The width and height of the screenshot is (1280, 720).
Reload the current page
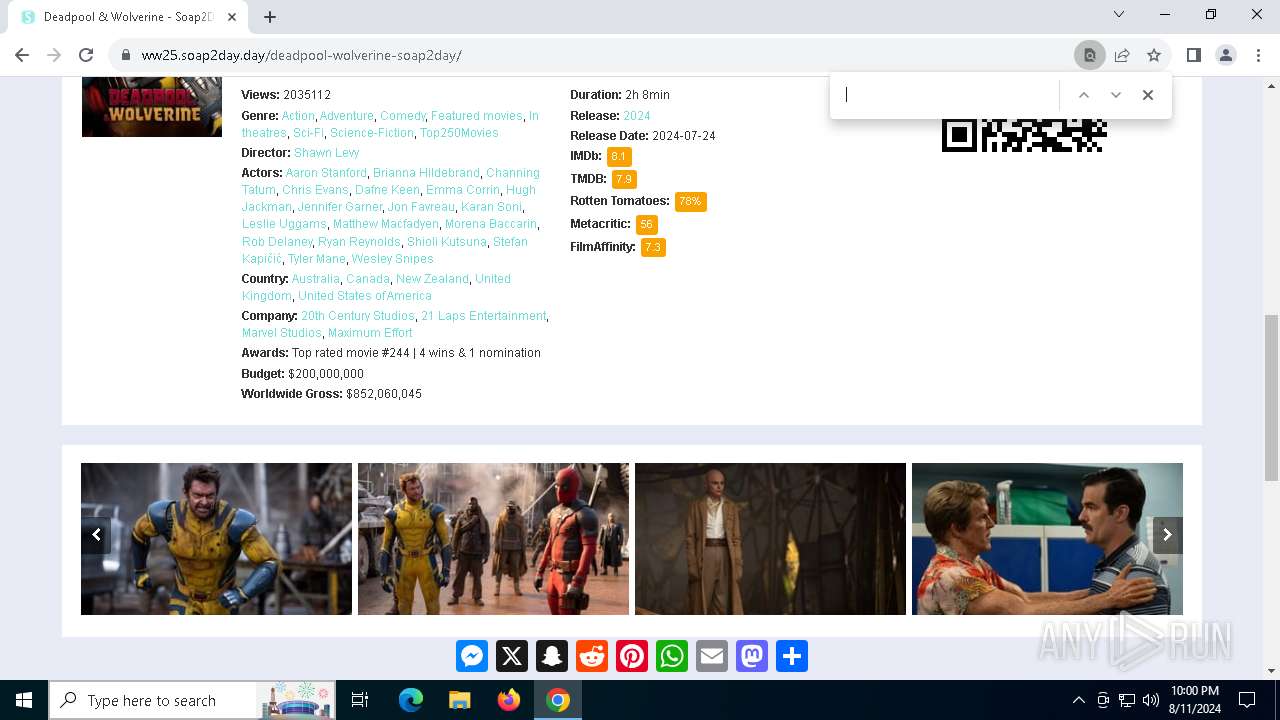coord(86,55)
